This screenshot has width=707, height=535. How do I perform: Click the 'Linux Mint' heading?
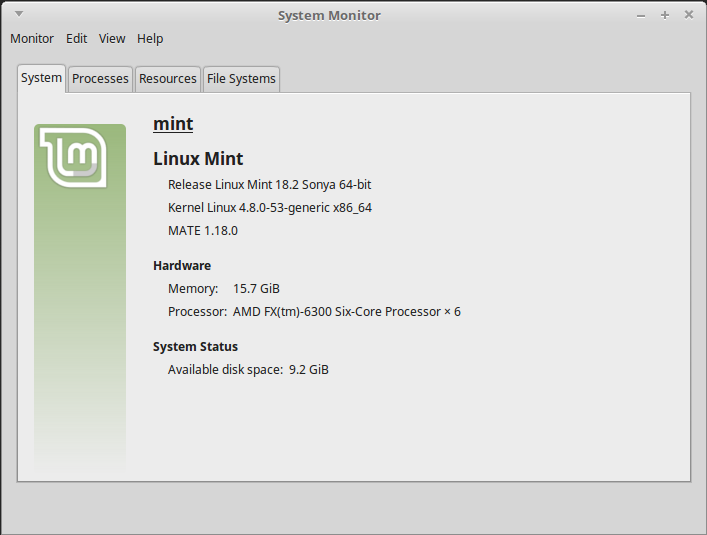click(198, 159)
